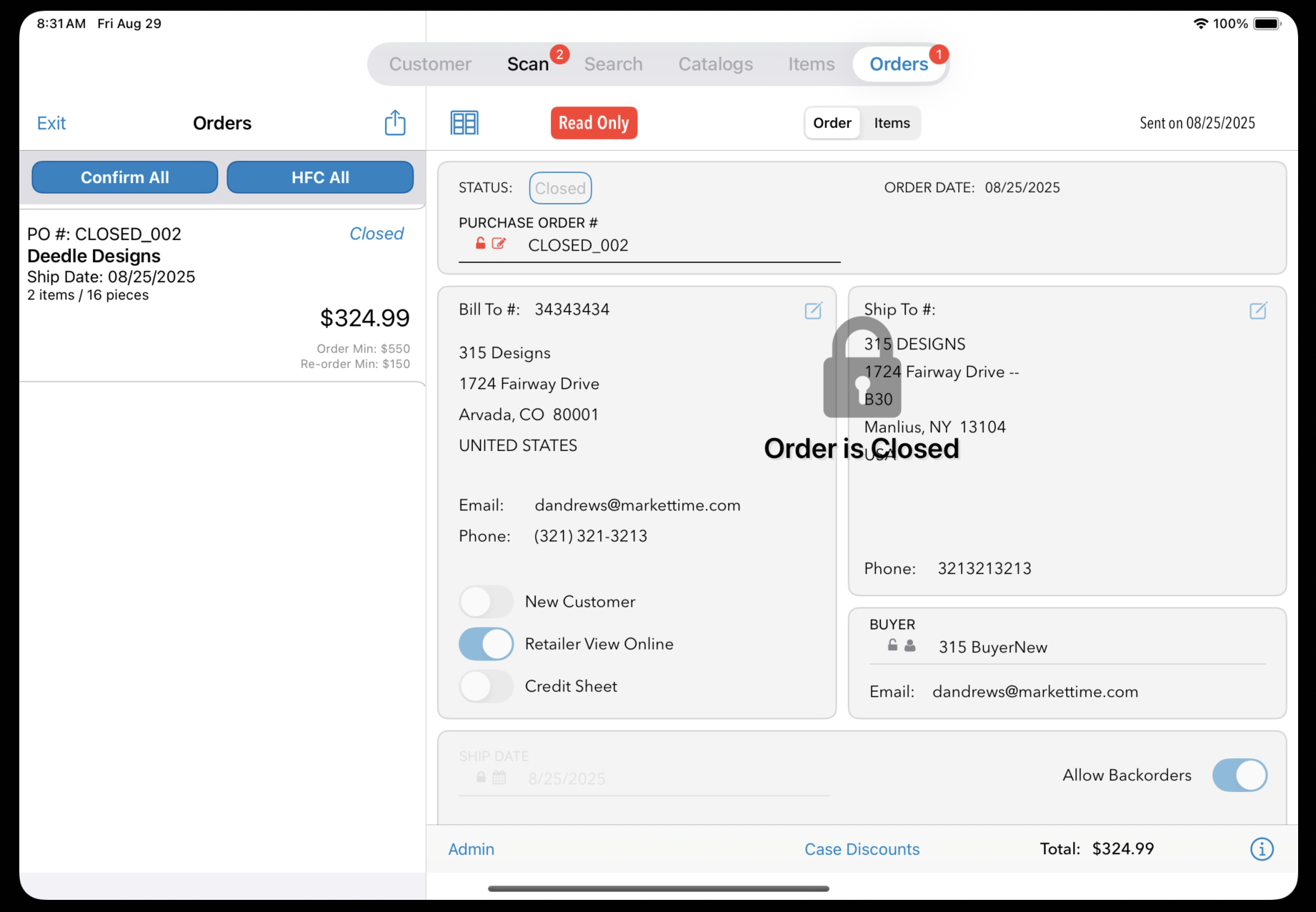This screenshot has width=1316, height=912.
Task: Toggle the New Customer switch
Action: (487, 602)
